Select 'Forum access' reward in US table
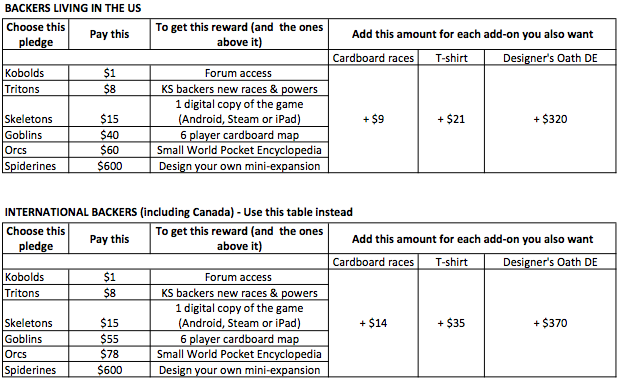Screen dimensions: 620x383 (238, 73)
